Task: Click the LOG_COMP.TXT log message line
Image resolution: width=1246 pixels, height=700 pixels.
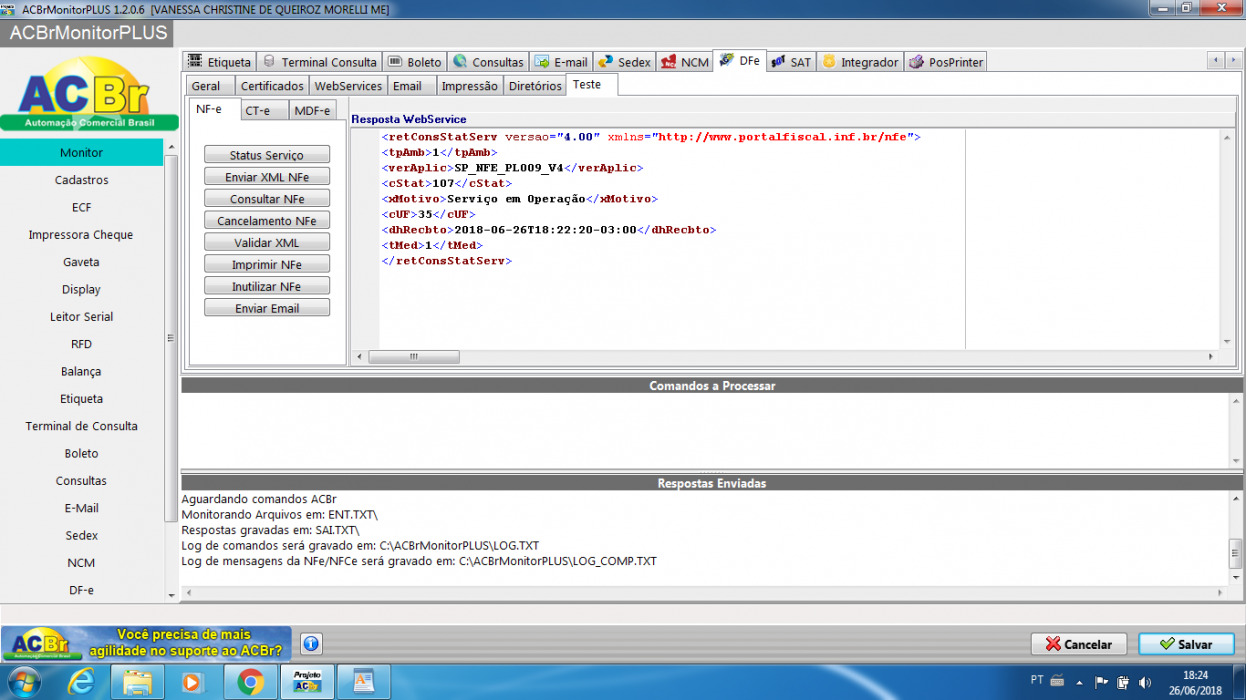Action: click(x=419, y=561)
